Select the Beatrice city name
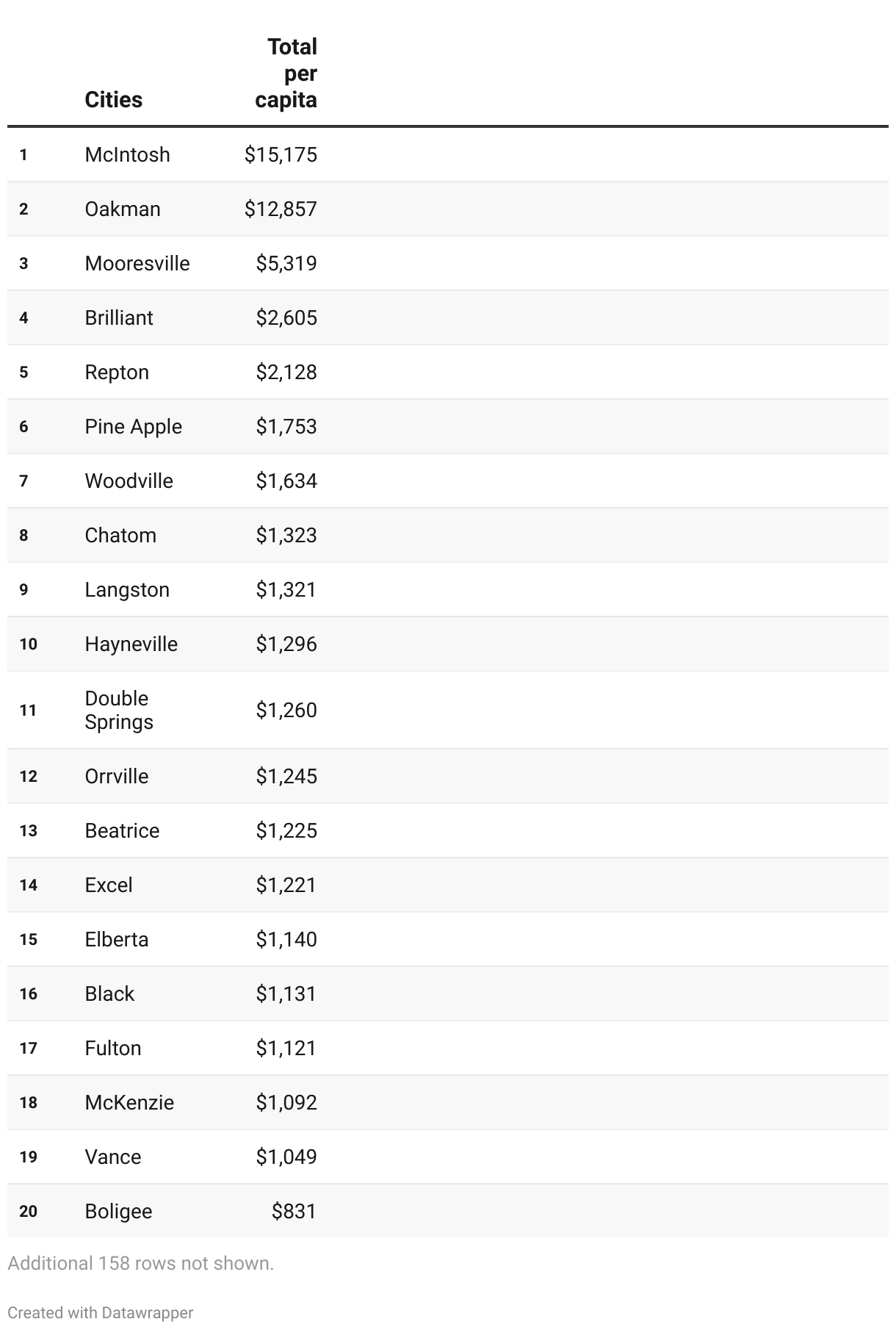This screenshot has height=1330, width=896. 122,831
